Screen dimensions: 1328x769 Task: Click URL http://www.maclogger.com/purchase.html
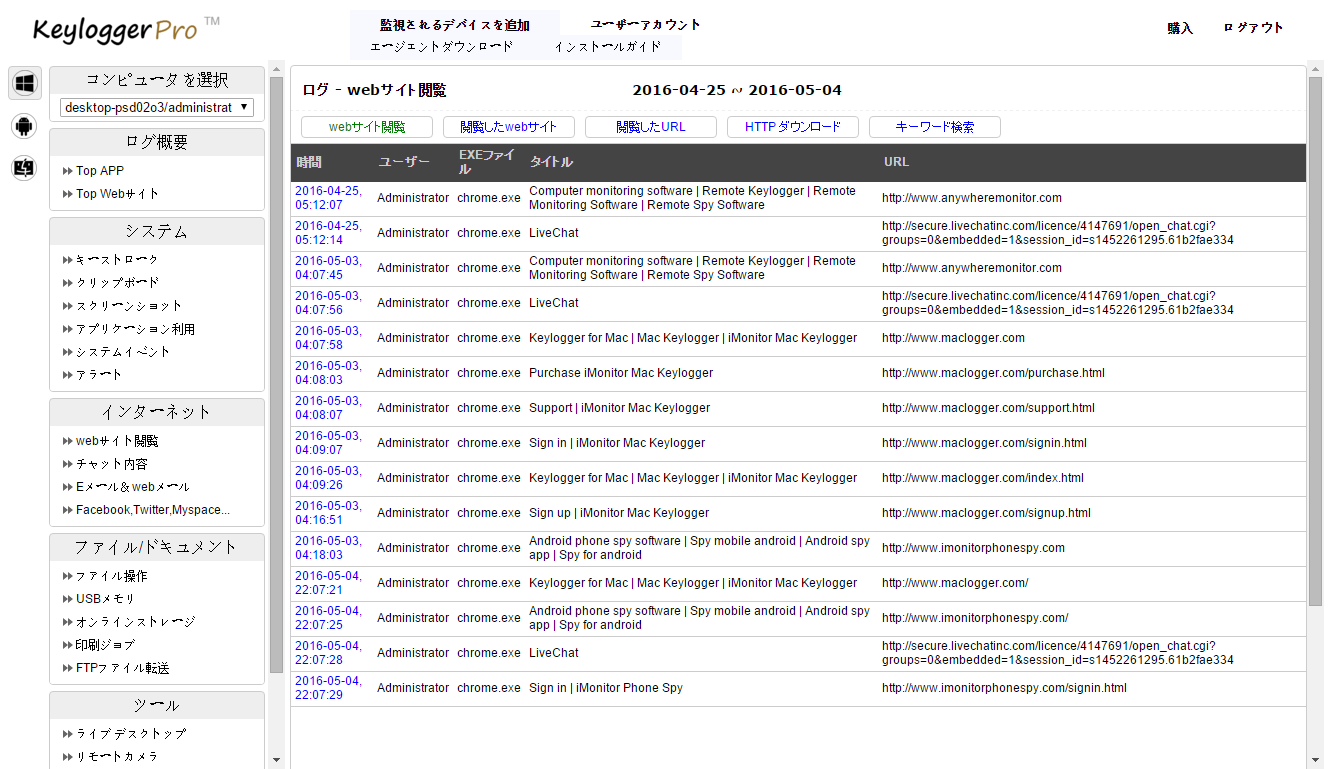coord(993,373)
